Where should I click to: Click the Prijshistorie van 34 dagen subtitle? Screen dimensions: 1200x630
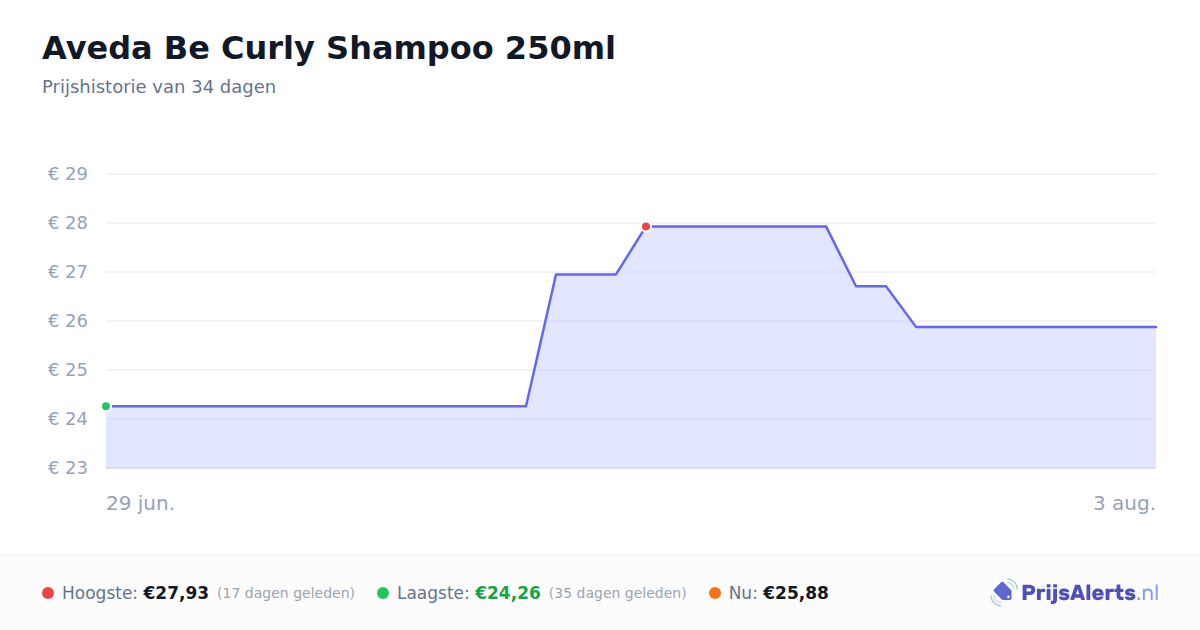point(159,87)
